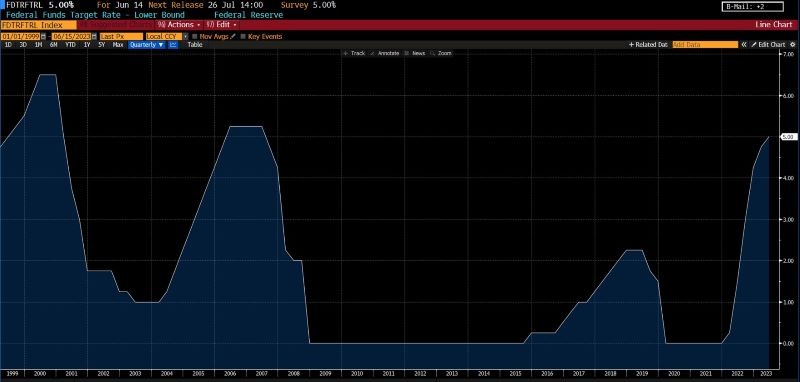Toggle the Mov Avgs checkbox

point(195,37)
